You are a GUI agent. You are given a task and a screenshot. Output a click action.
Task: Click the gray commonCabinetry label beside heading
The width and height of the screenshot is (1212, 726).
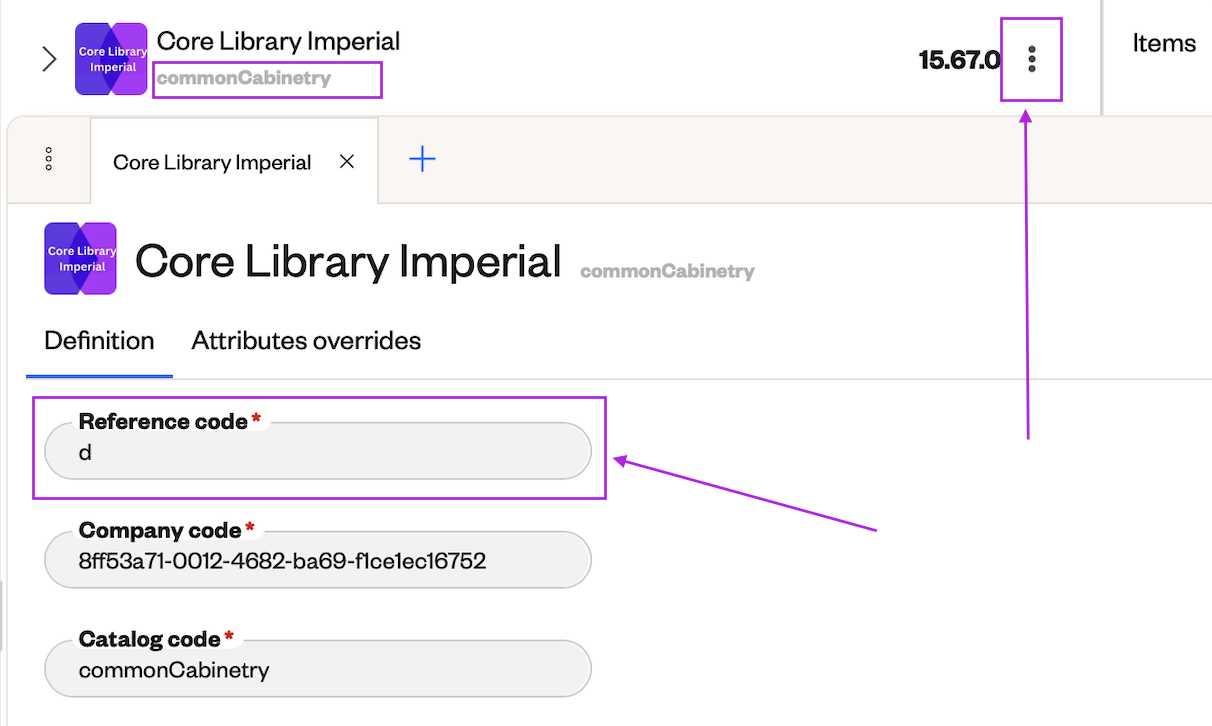click(x=667, y=271)
